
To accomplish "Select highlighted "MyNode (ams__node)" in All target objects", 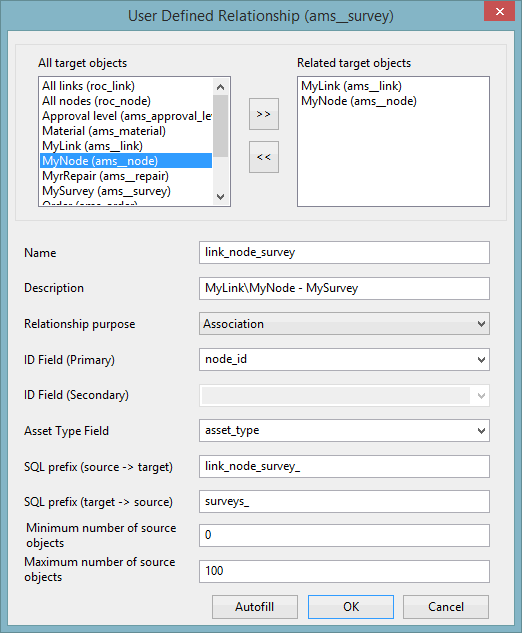I will click(x=126, y=161).
